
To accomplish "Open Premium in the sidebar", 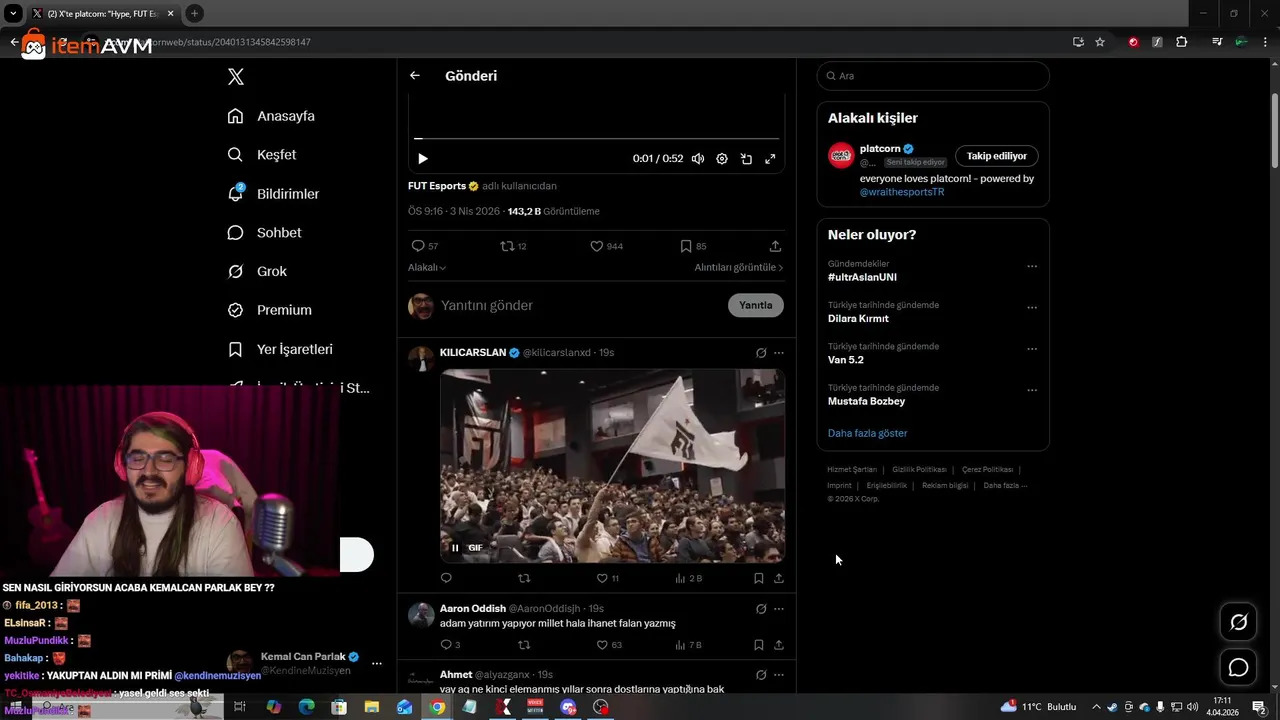I will point(269,310).
